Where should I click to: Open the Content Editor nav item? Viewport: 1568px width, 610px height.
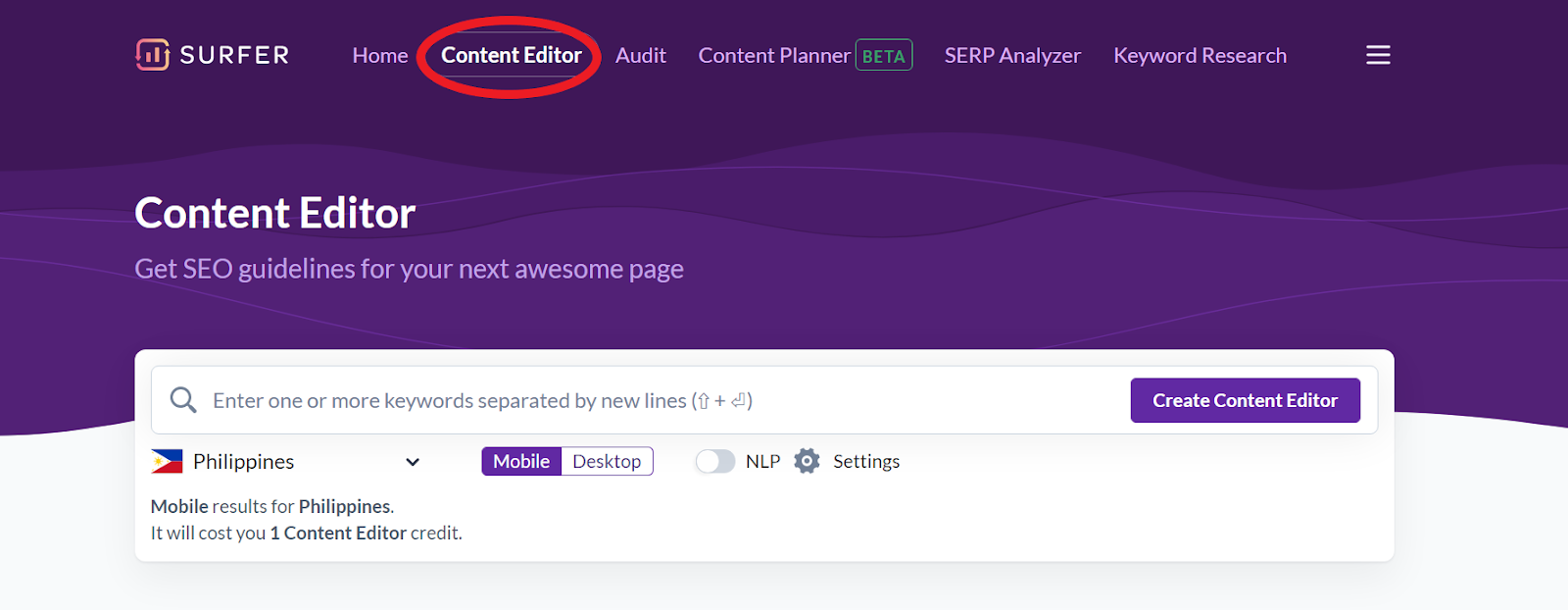coord(512,56)
